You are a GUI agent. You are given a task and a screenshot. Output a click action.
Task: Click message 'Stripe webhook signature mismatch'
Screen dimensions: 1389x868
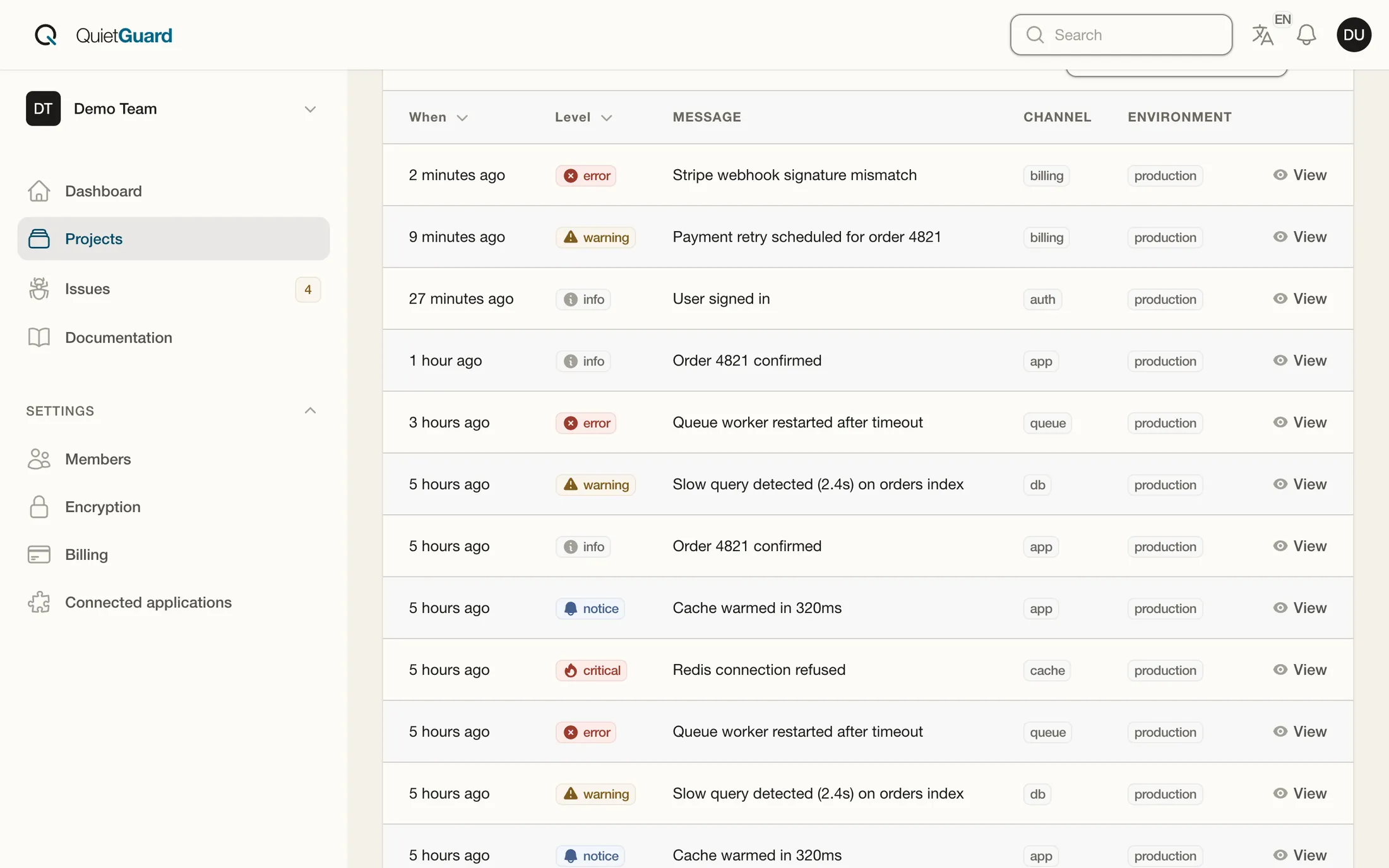pyautogui.click(x=794, y=175)
